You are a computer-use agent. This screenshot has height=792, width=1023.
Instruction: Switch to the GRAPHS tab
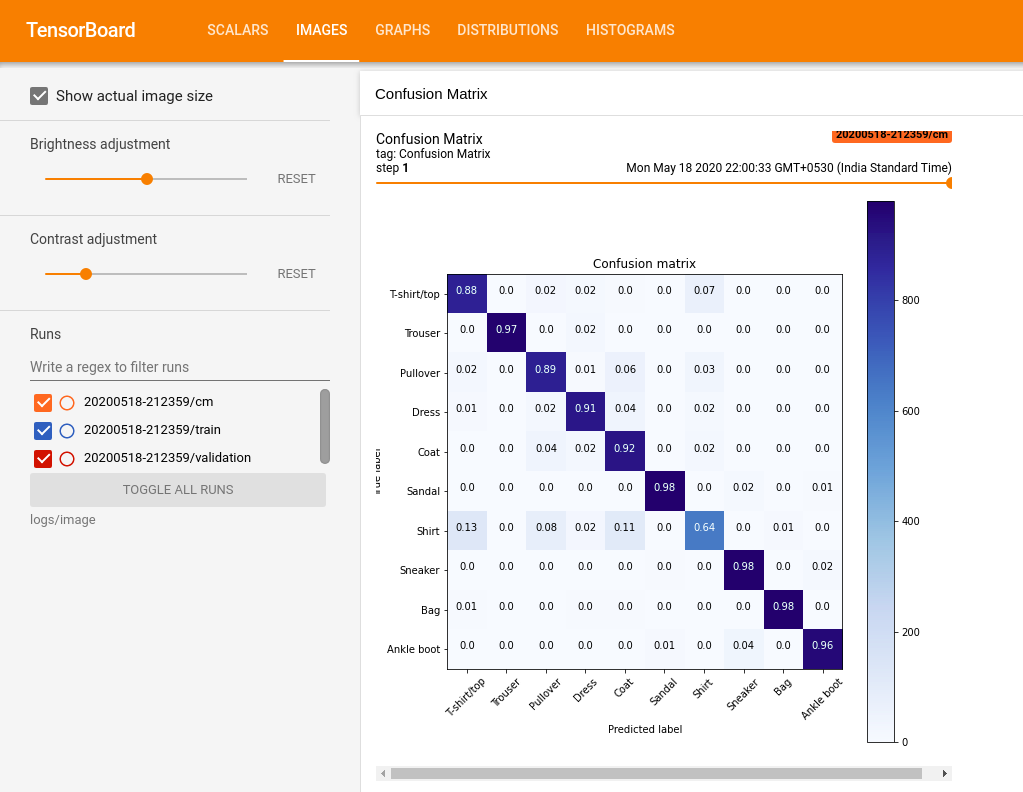(403, 30)
